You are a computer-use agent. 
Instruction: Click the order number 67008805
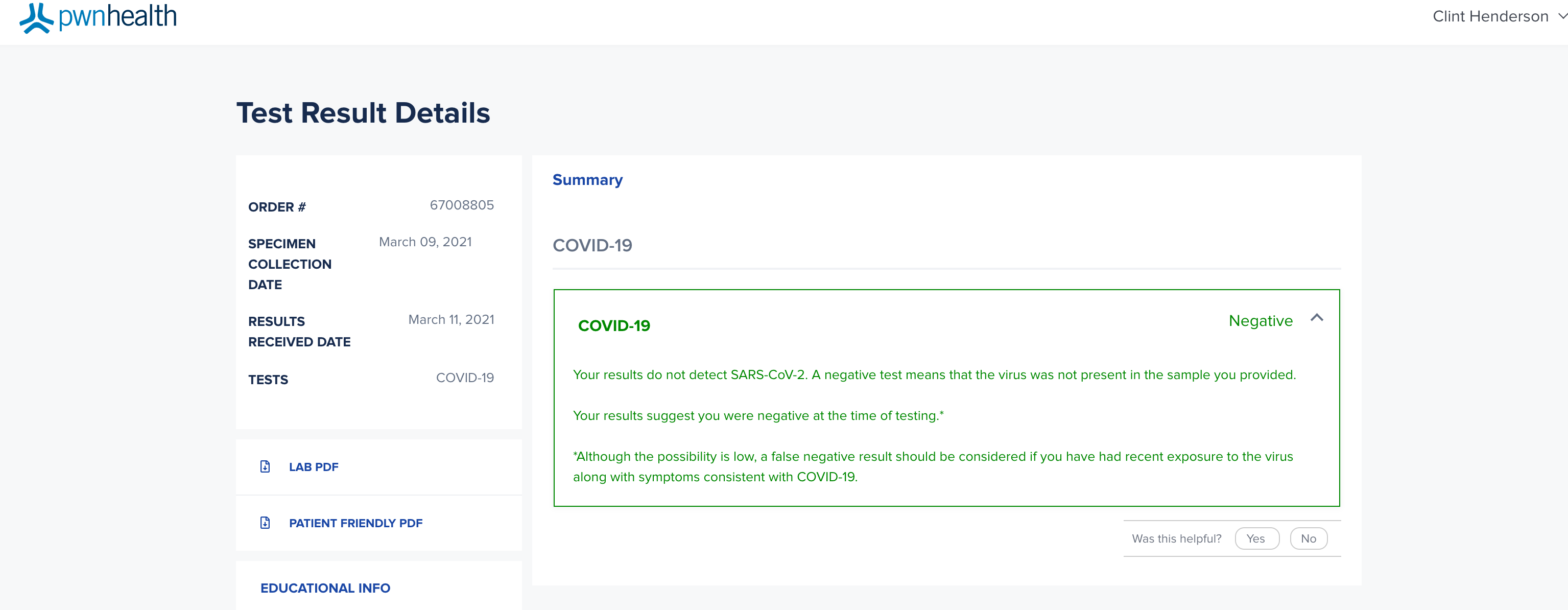pyautogui.click(x=461, y=205)
